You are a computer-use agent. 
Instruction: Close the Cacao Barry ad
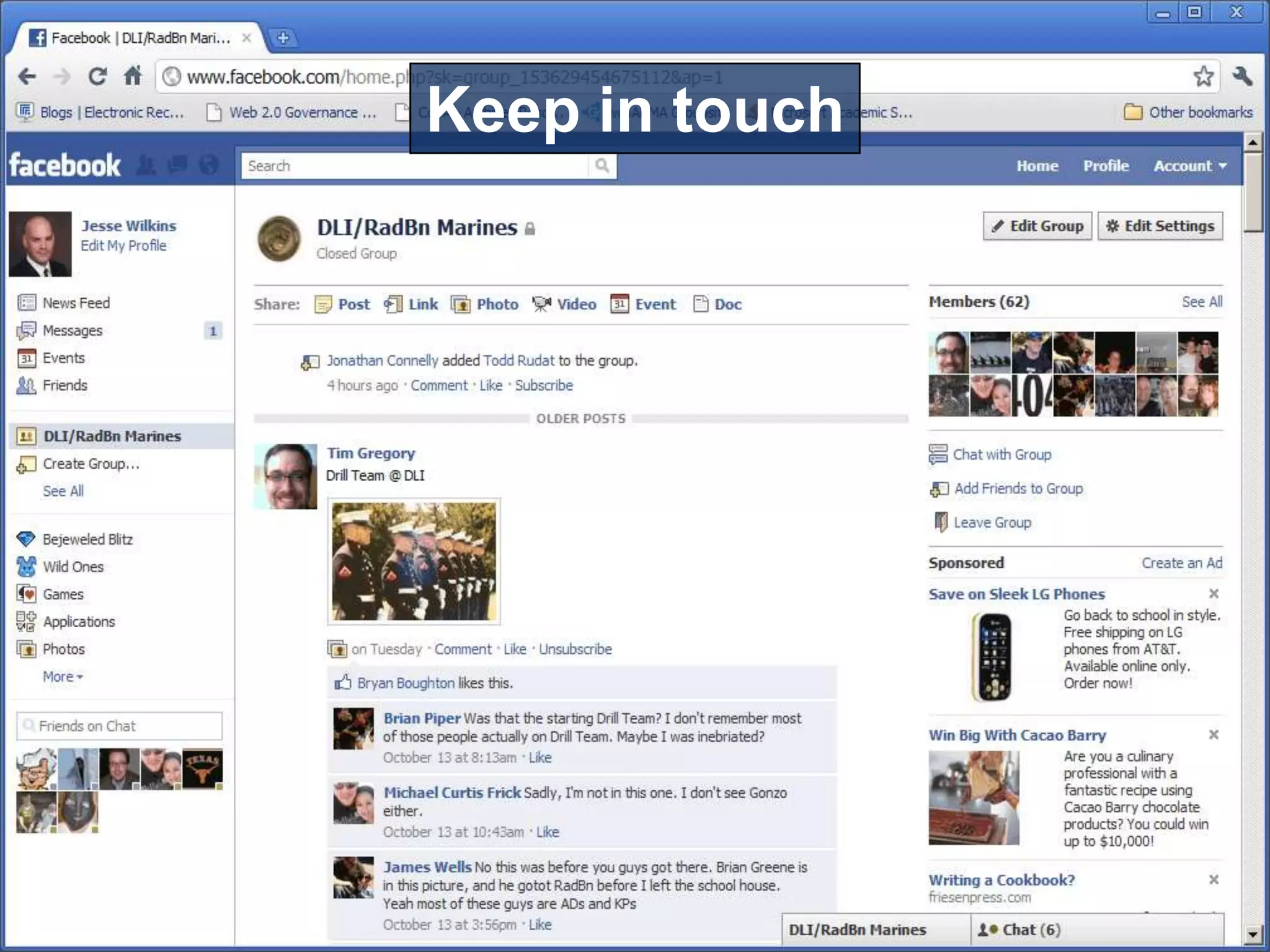[1214, 734]
